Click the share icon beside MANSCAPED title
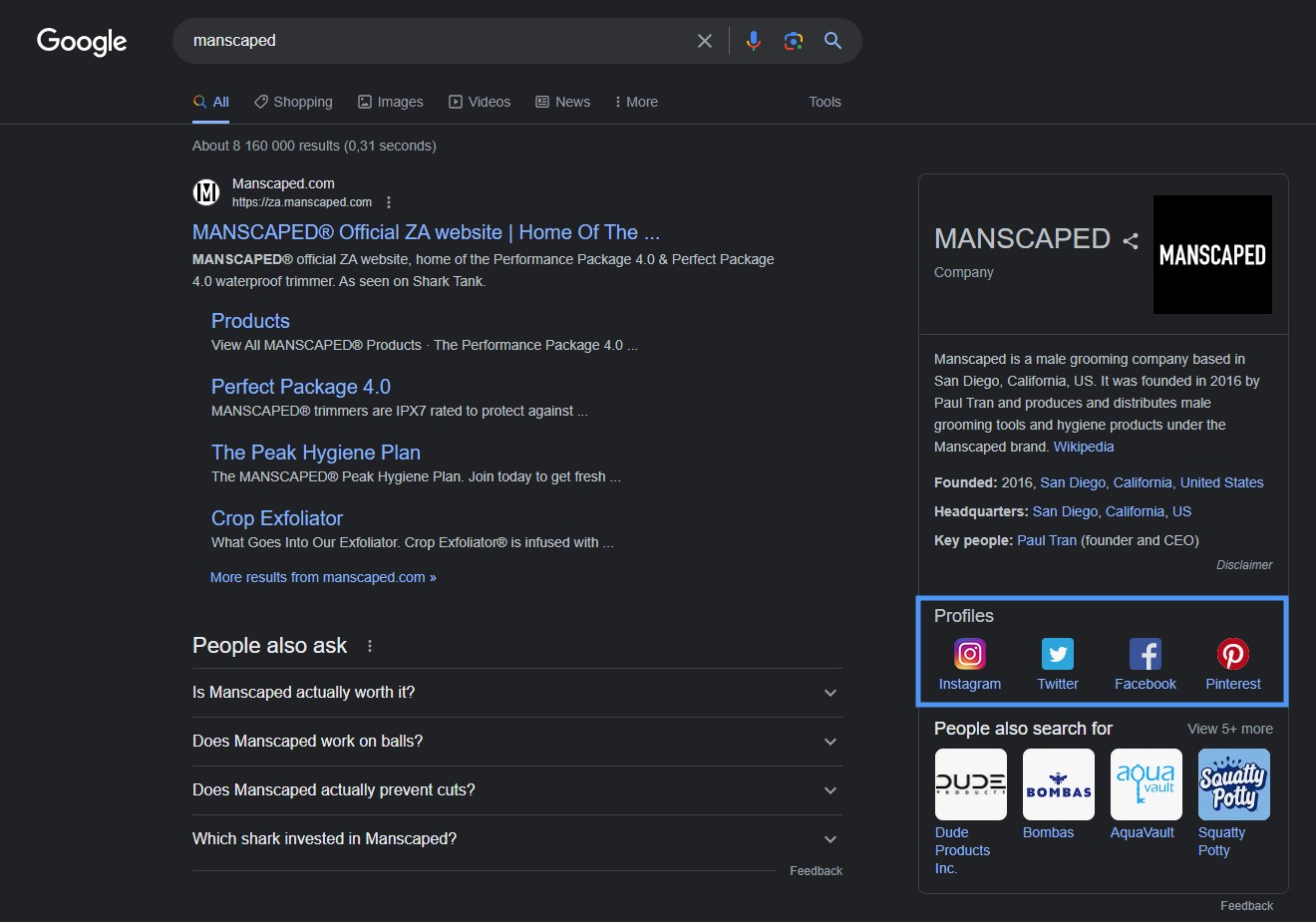This screenshot has height=922, width=1316. (x=1130, y=241)
